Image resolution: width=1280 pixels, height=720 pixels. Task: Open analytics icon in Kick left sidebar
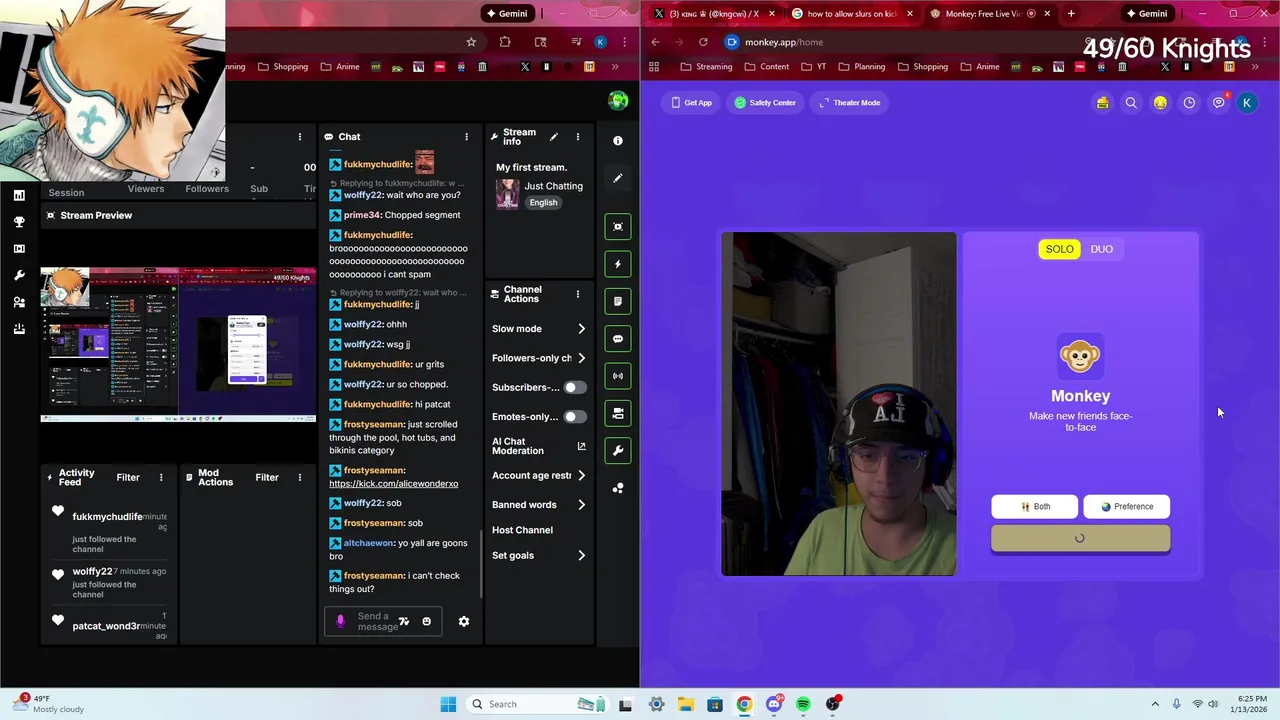[19, 195]
